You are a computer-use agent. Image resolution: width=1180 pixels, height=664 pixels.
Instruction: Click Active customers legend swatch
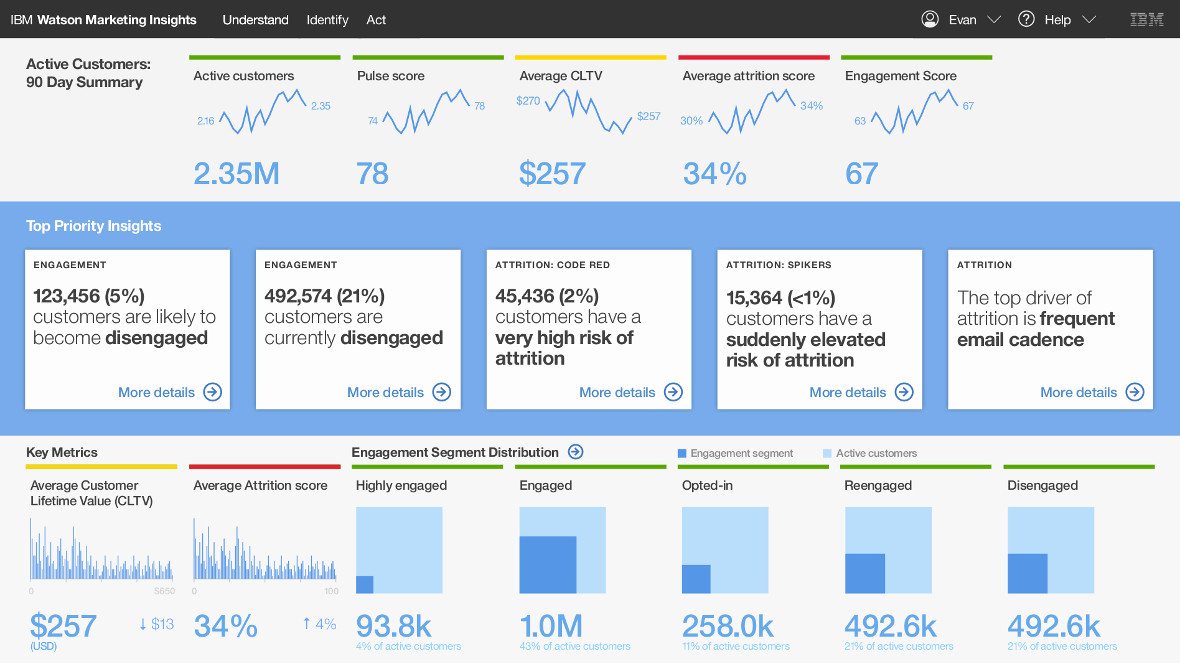click(827, 453)
